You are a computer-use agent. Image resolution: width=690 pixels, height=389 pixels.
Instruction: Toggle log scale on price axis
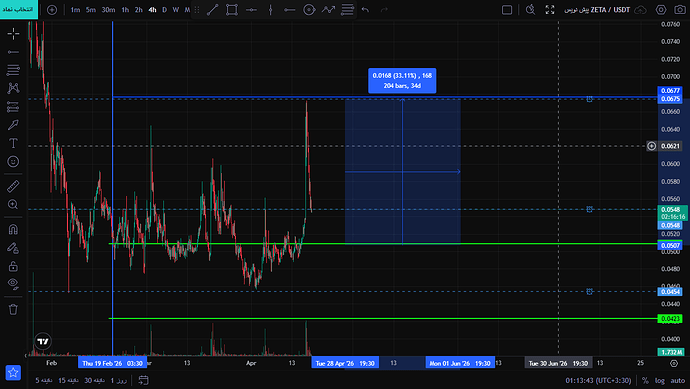click(660, 381)
